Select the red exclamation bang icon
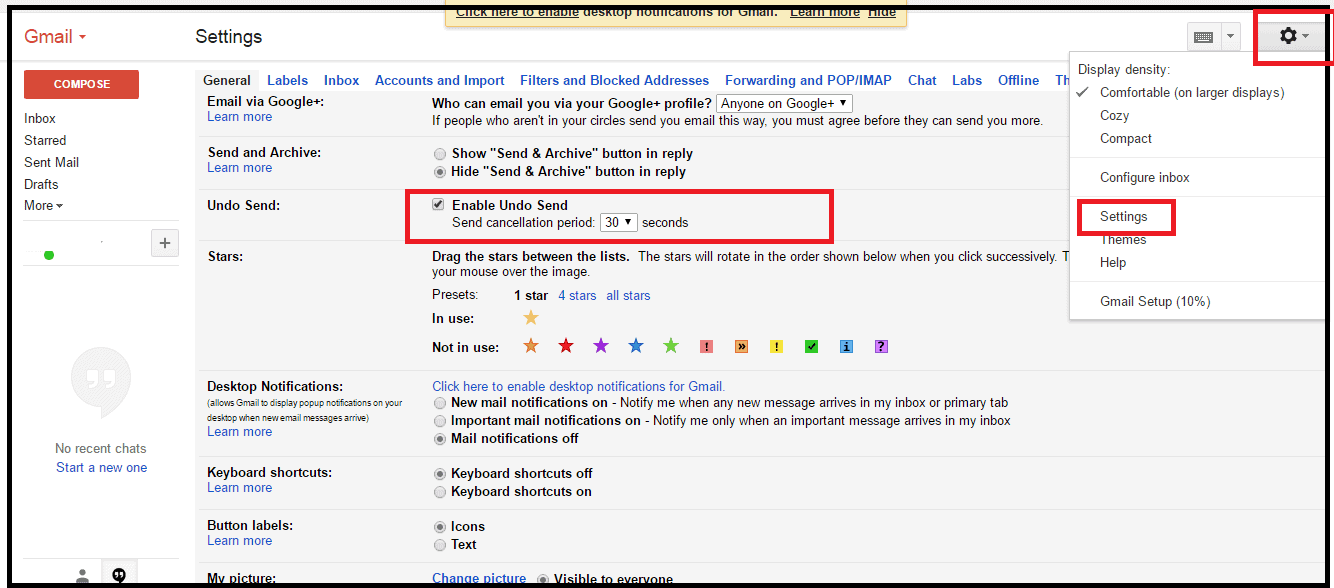The width and height of the screenshot is (1334, 588). (706, 347)
